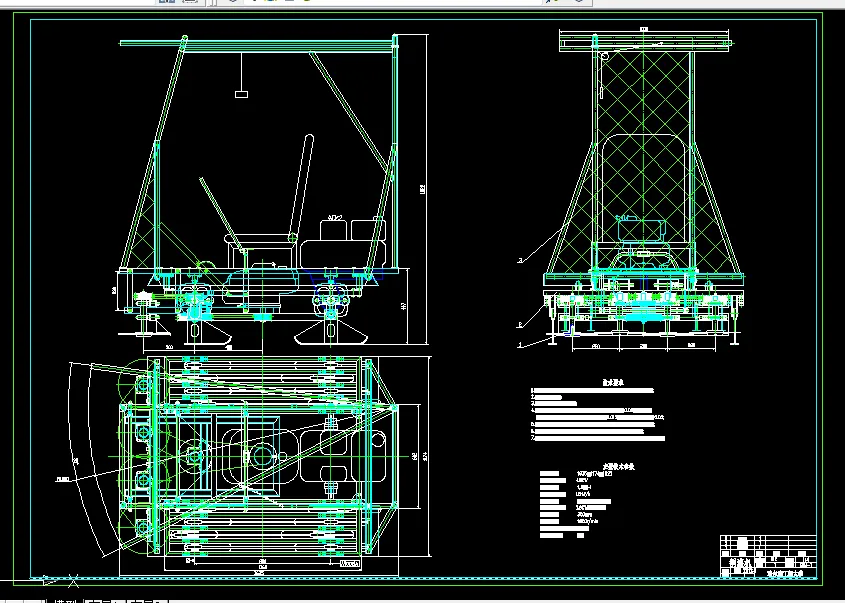Select the seat backrest in the side view
The height and width of the screenshot is (603, 845).
[x=302, y=186]
